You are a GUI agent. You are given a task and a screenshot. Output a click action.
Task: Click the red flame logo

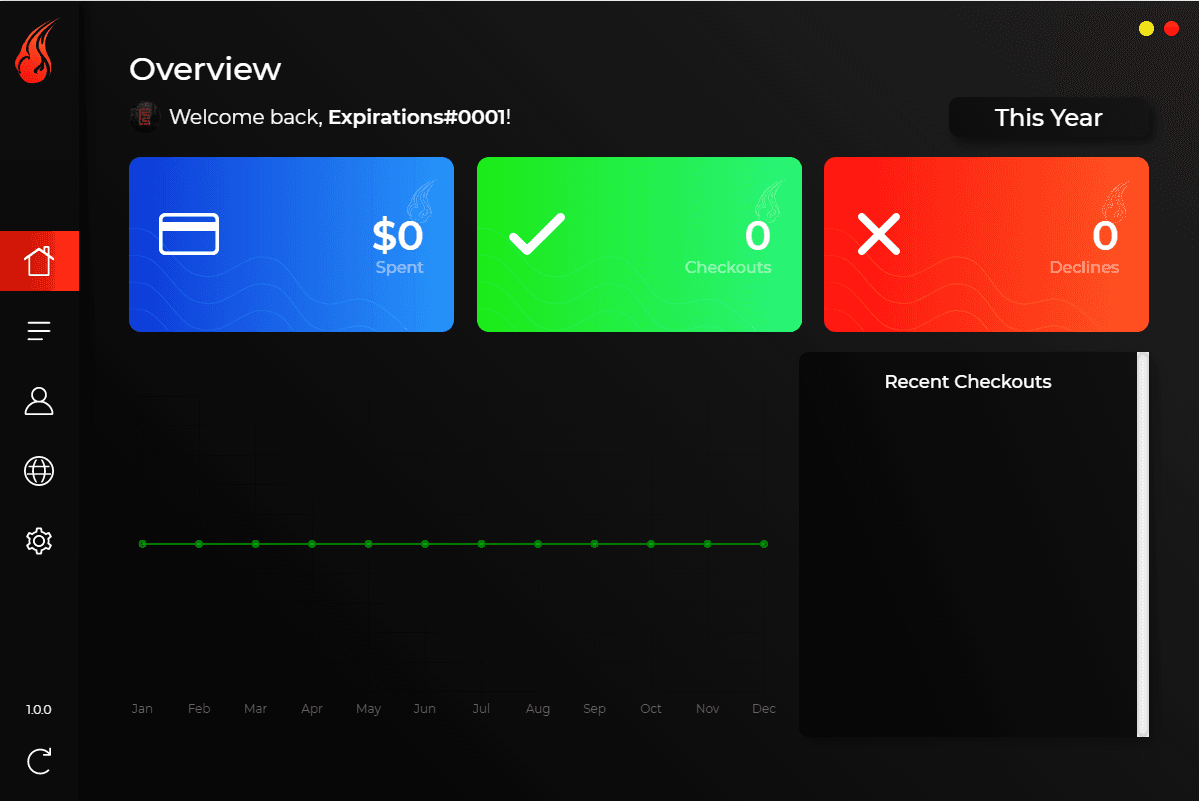coord(37,52)
